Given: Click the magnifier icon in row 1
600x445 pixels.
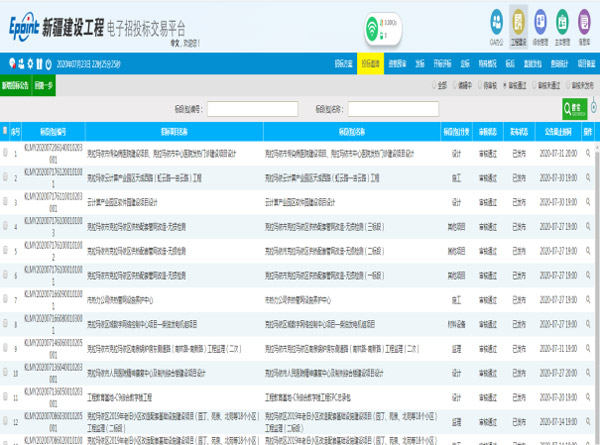Looking at the screenshot, I should point(588,154).
